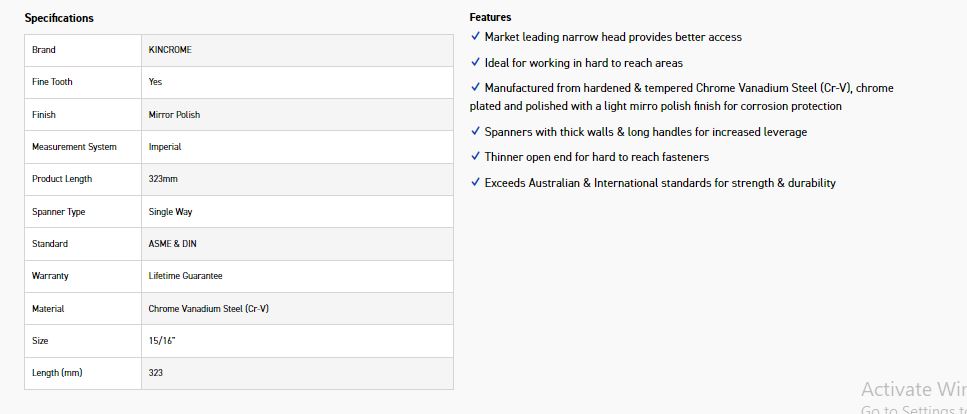
Task: Click the Lifetime Guarantee warranty value
Action: tap(185, 276)
